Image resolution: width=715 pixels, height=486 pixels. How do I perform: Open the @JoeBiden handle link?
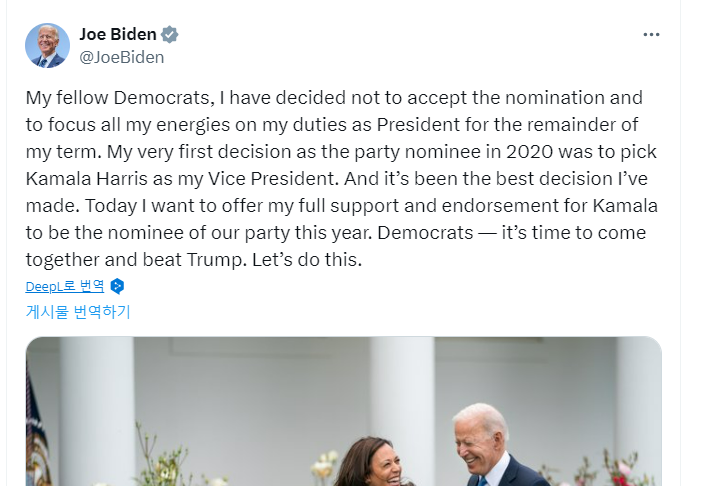pyautogui.click(x=121, y=57)
